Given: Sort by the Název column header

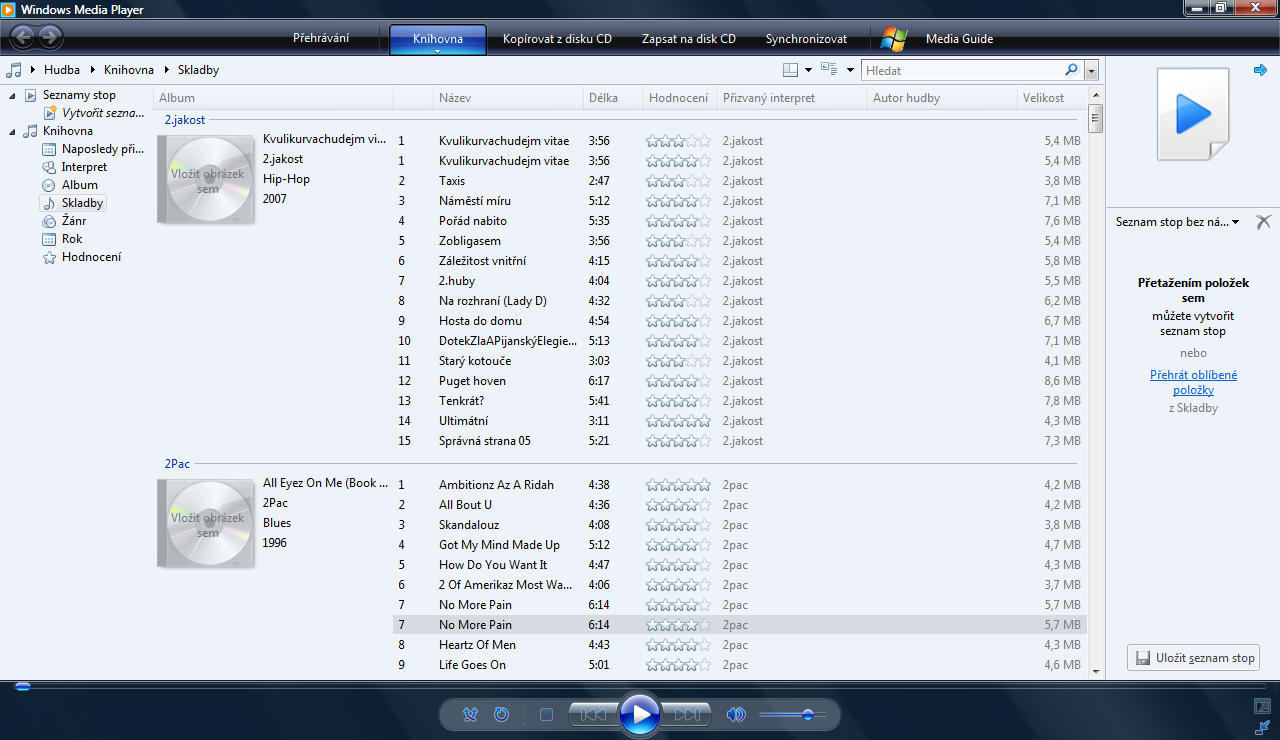Looking at the screenshot, I should coord(507,98).
